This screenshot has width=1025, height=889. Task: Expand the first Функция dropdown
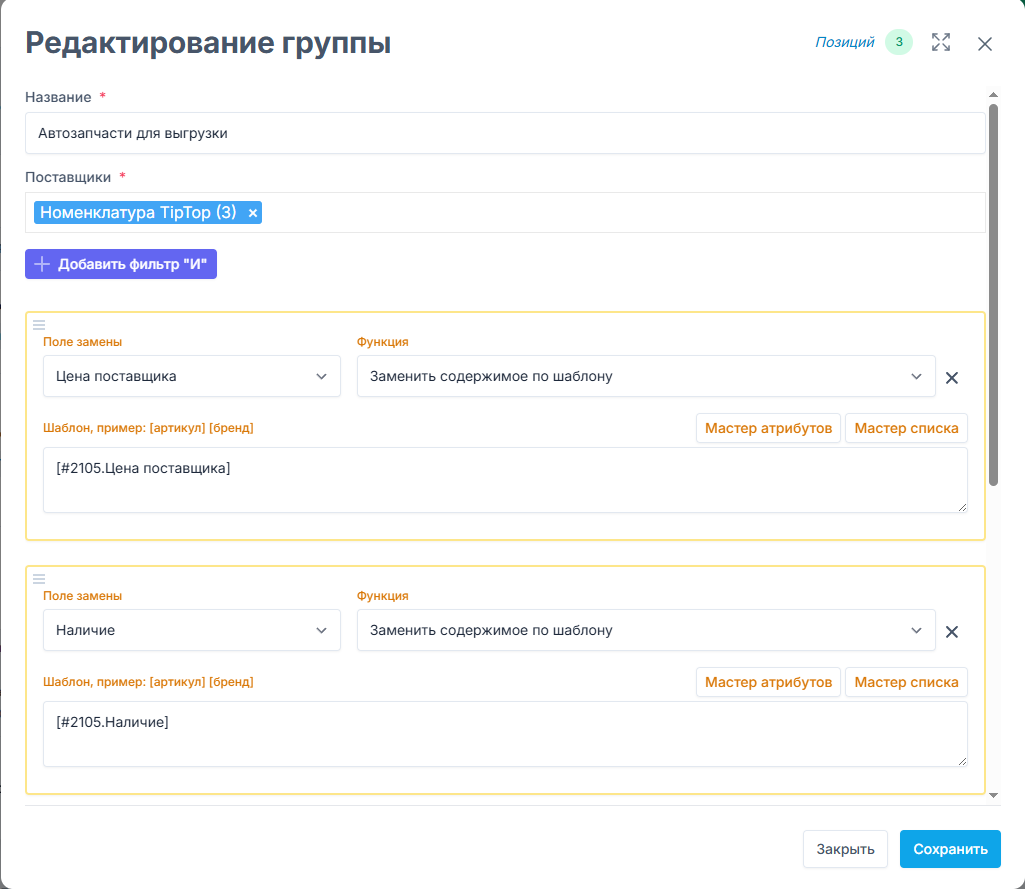(x=645, y=377)
